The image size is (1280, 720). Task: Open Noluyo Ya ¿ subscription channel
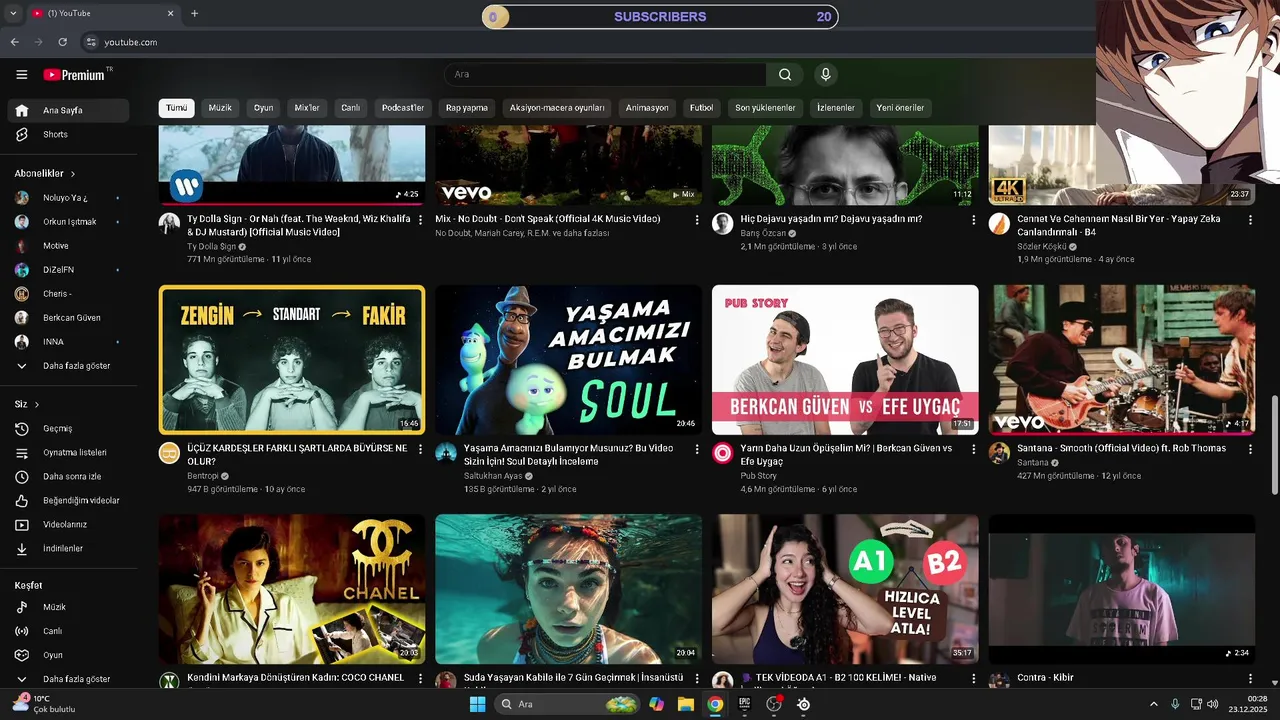(x=68, y=198)
